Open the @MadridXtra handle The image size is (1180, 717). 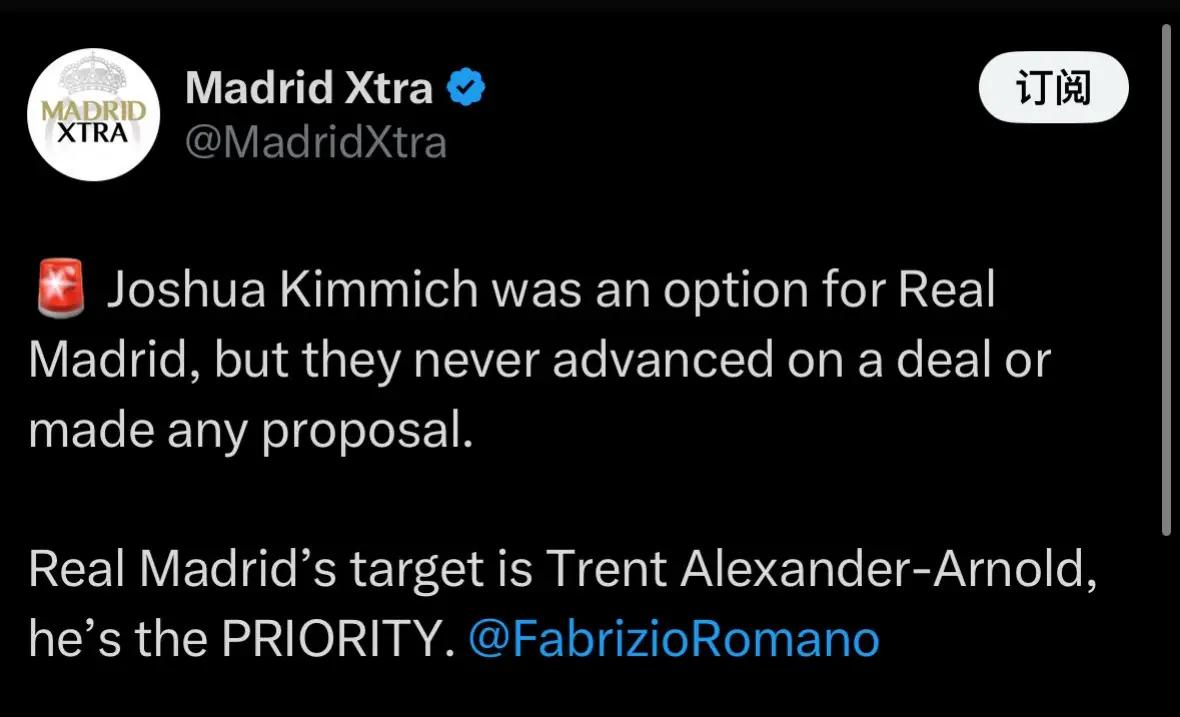pyautogui.click(x=315, y=142)
